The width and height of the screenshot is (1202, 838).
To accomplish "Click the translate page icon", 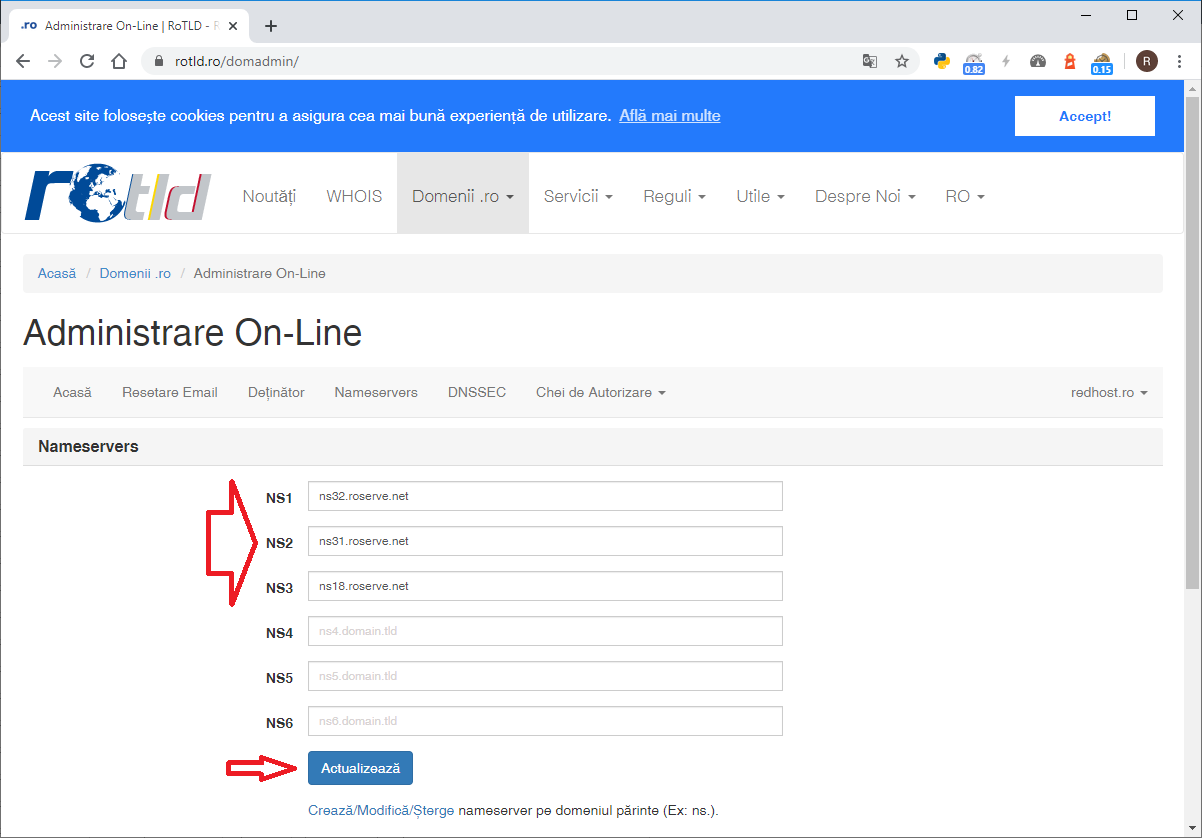I will coord(870,61).
